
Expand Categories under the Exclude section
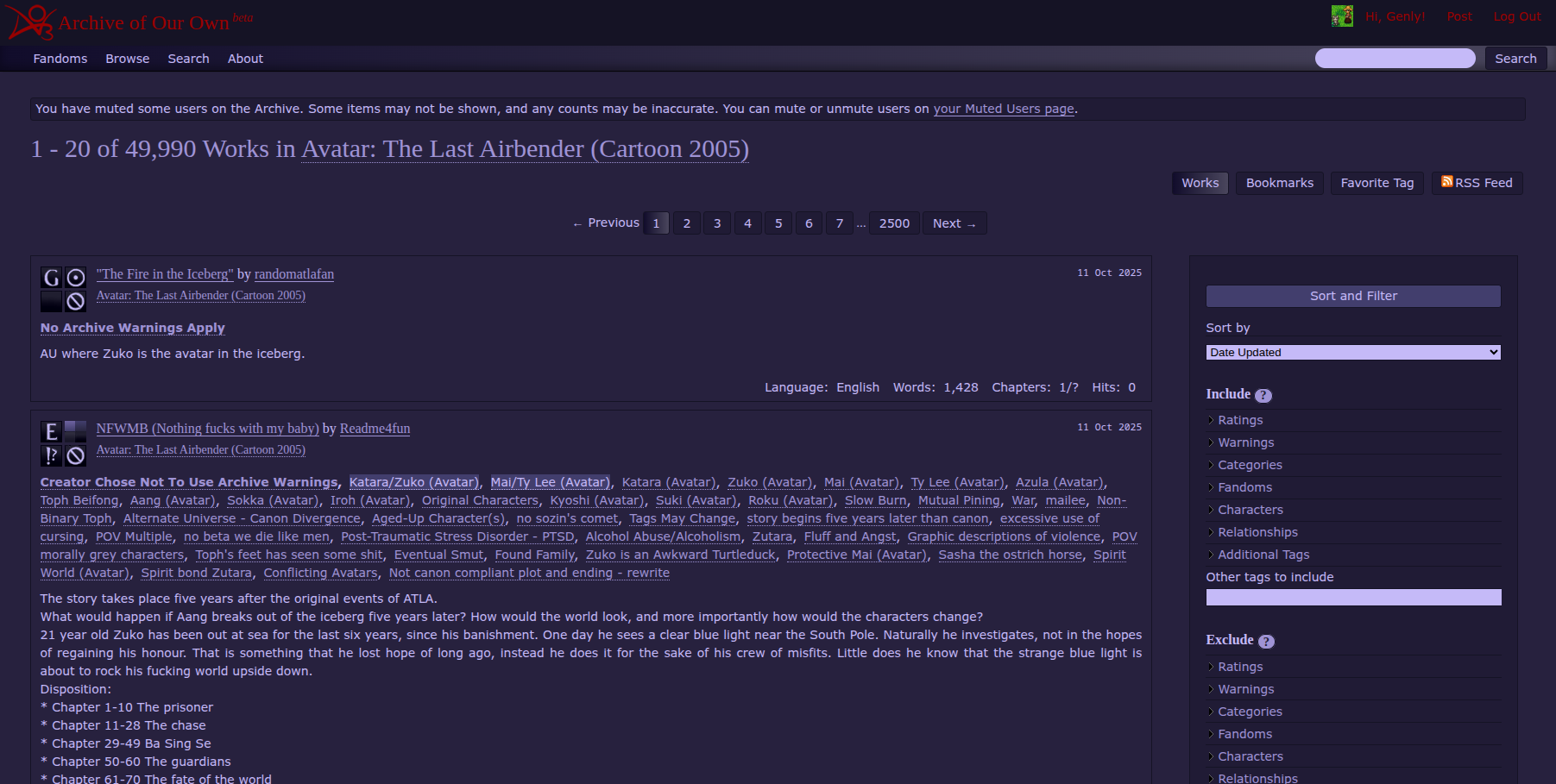[x=1250, y=712]
